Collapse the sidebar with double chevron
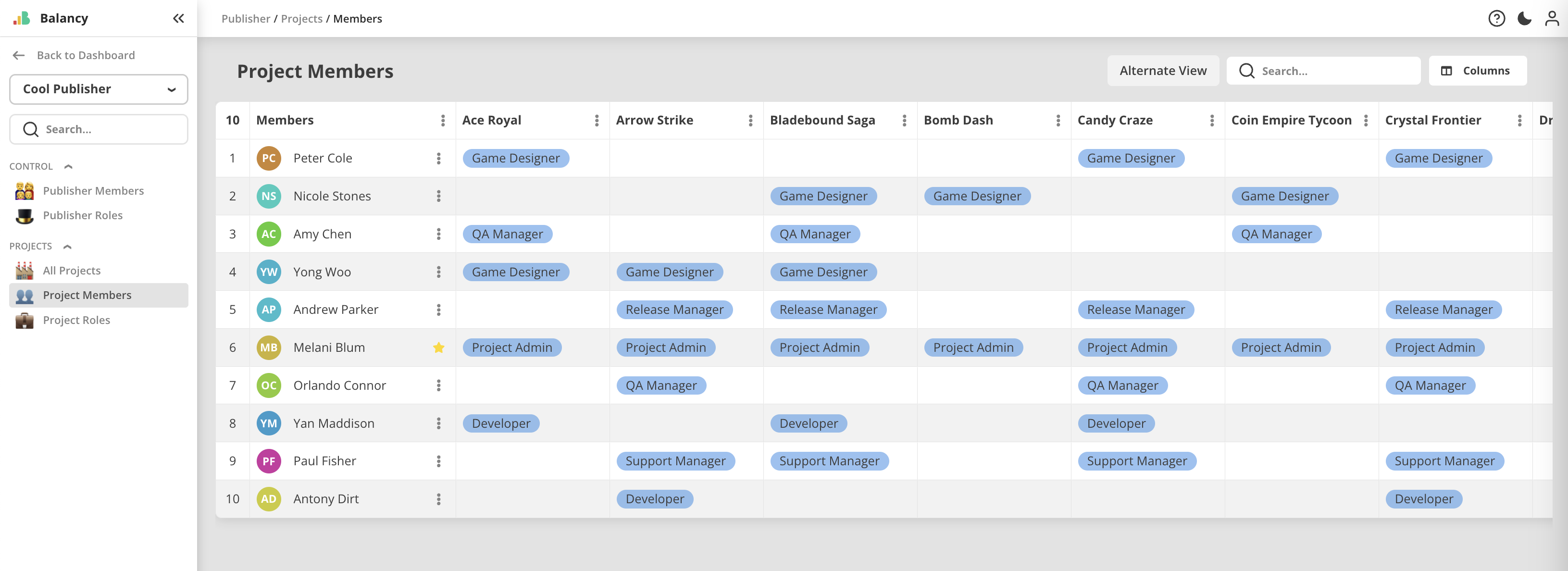This screenshot has width=1568, height=571. 178,18
